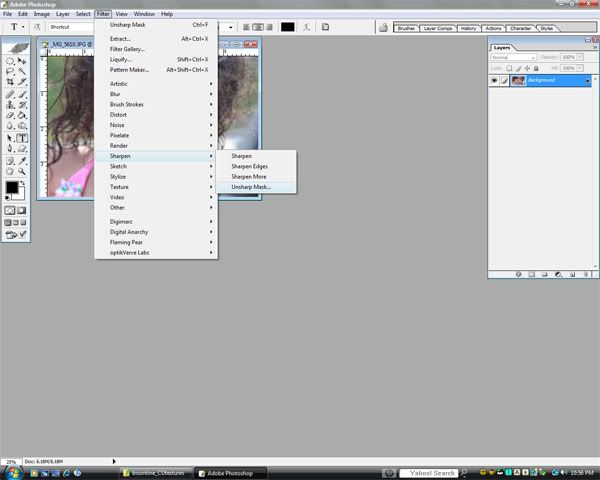
Task: Left align text button in options bar
Action: pos(246,27)
